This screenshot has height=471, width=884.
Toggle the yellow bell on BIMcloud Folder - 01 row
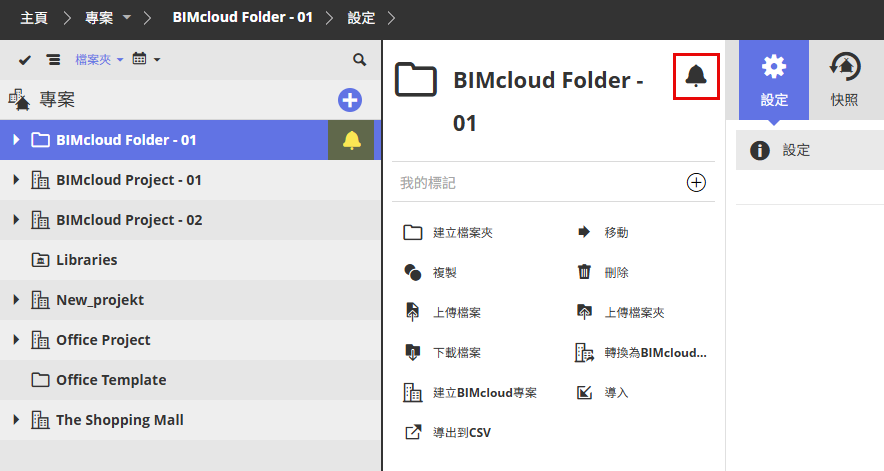click(351, 140)
